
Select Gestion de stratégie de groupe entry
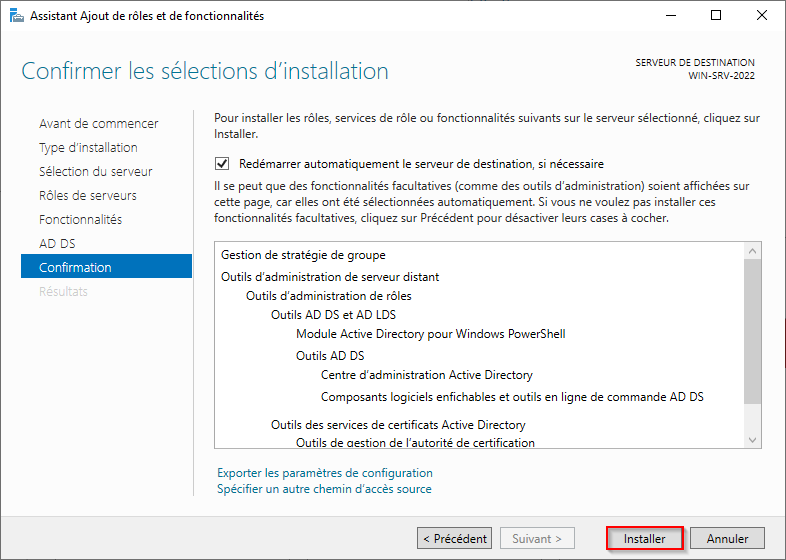pyautogui.click(x=303, y=255)
